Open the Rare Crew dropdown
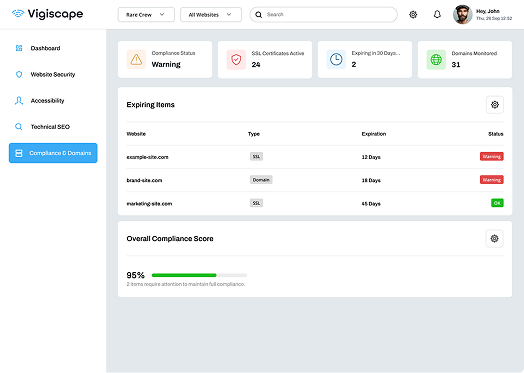Screen dimensions: 524x373 pos(146,15)
